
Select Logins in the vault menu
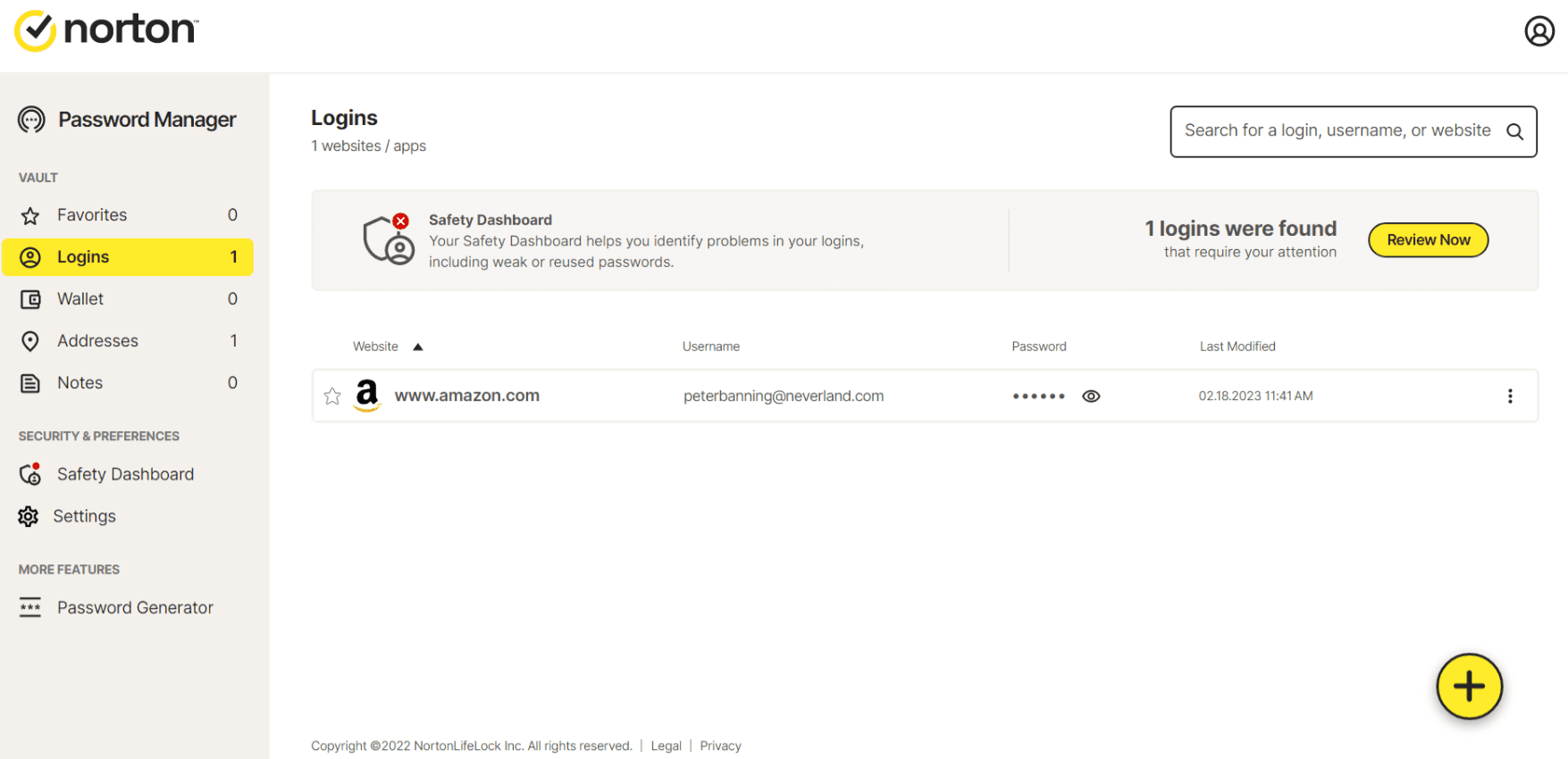[x=128, y=257]
